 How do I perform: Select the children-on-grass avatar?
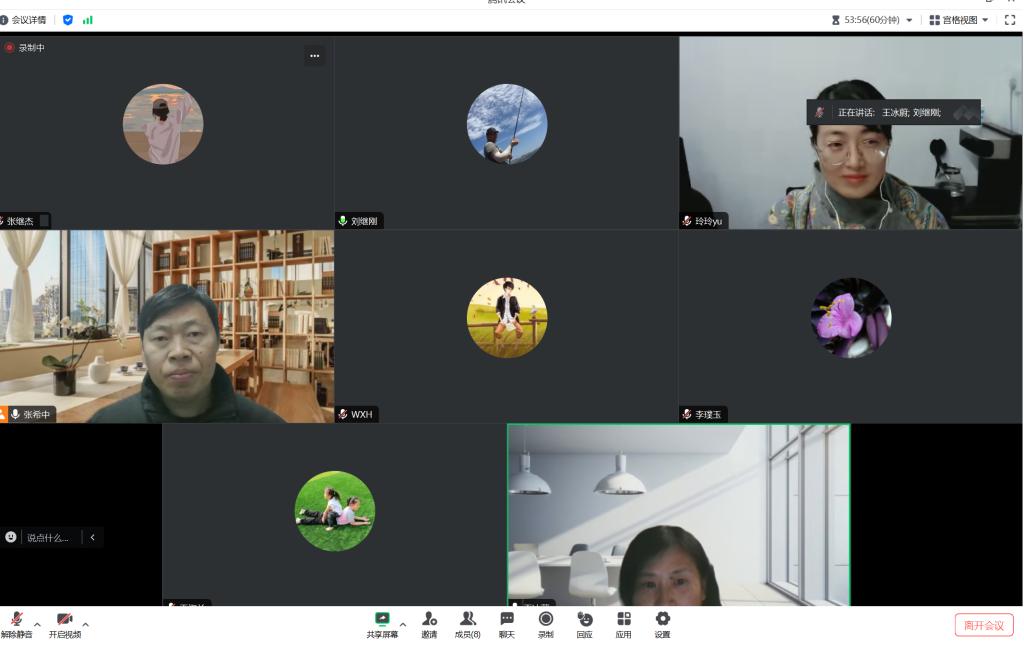(335, 511)
